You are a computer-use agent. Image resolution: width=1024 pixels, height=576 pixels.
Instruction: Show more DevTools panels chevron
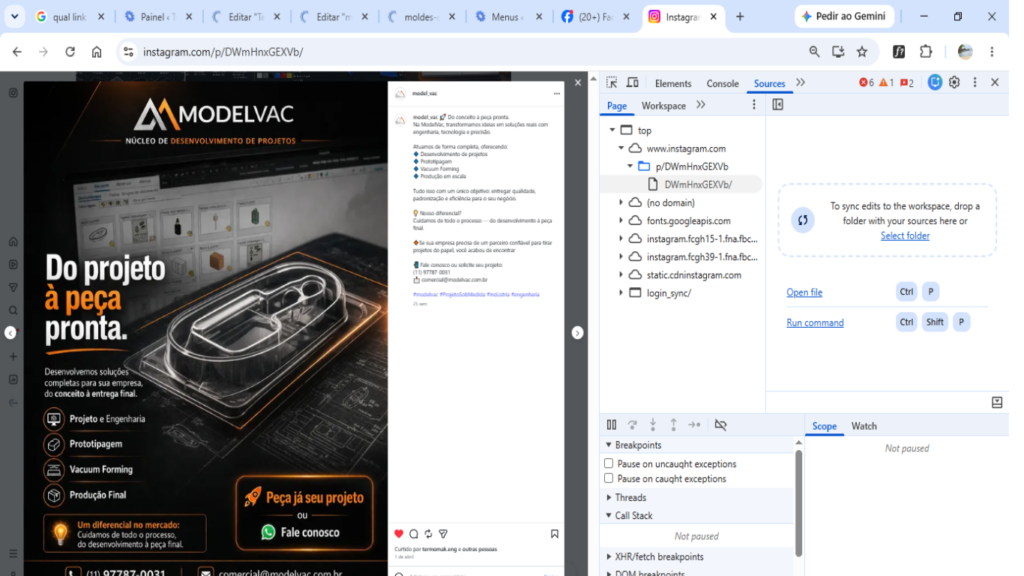click(801, 83)
